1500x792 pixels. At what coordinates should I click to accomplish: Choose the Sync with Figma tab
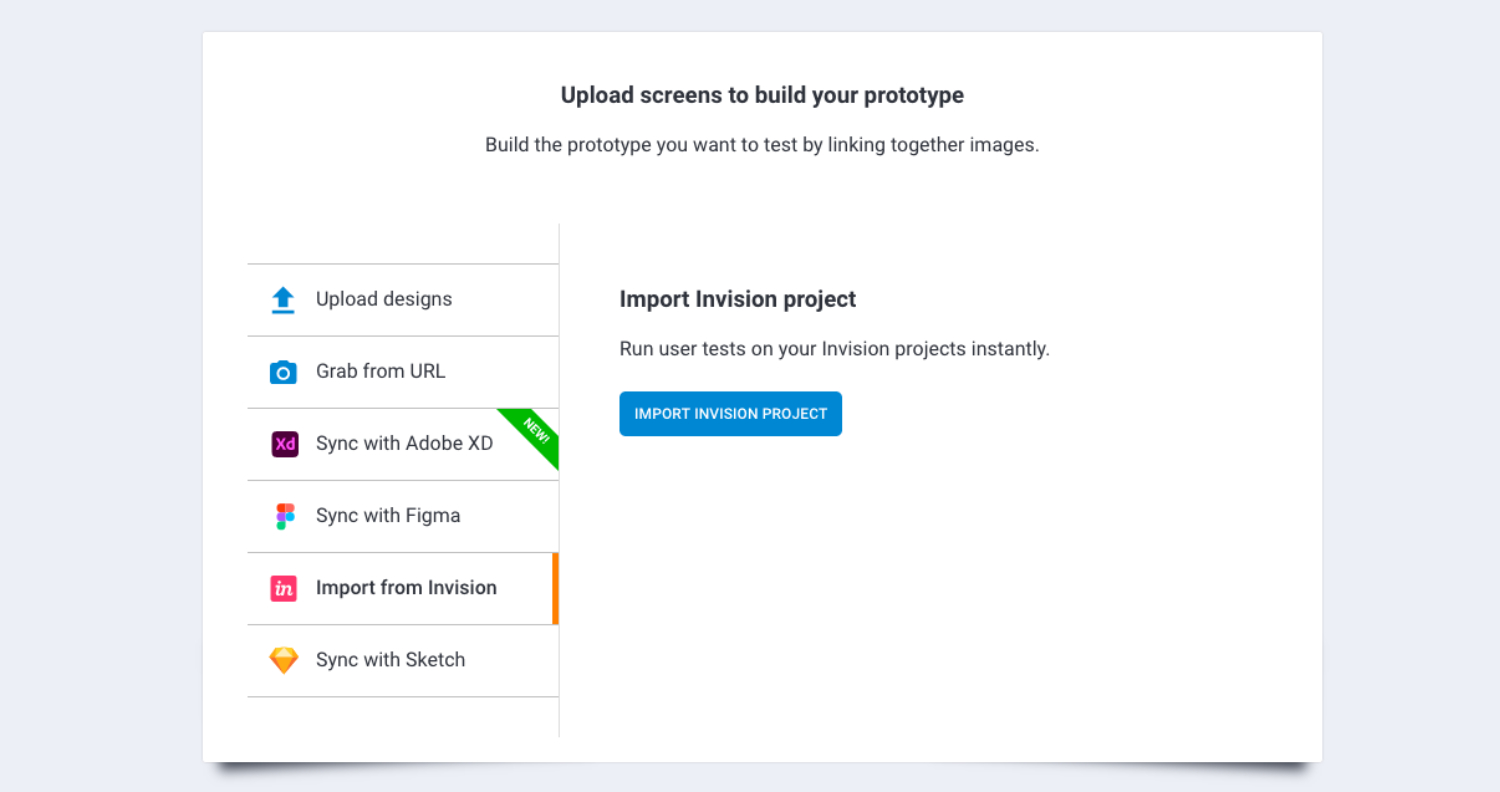point(403,516)
